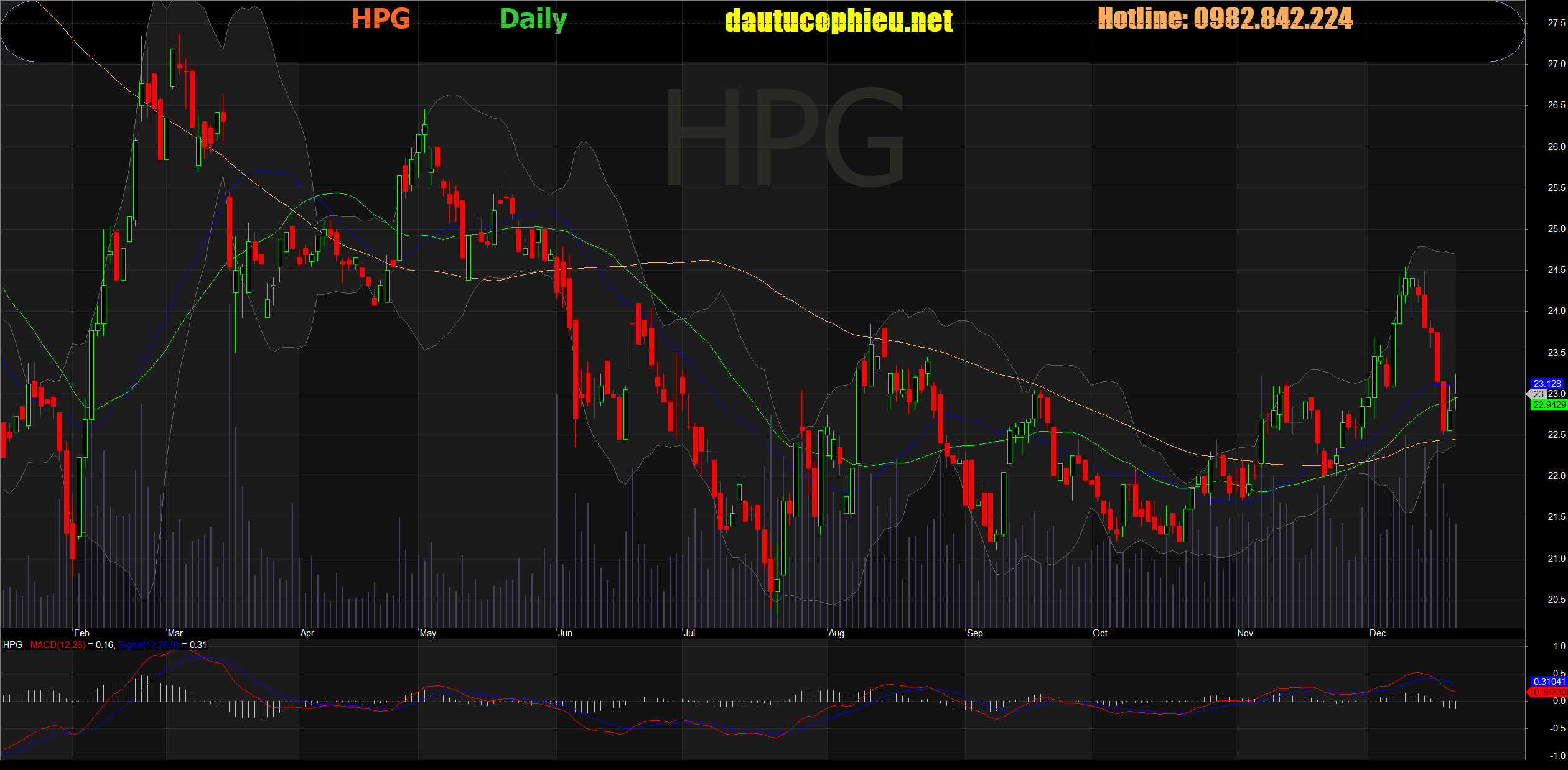Click the blue 0.31041 signal value tag
This screenshot has width=1568, height=770.
pyautogui.click(x=1549, y=682)
